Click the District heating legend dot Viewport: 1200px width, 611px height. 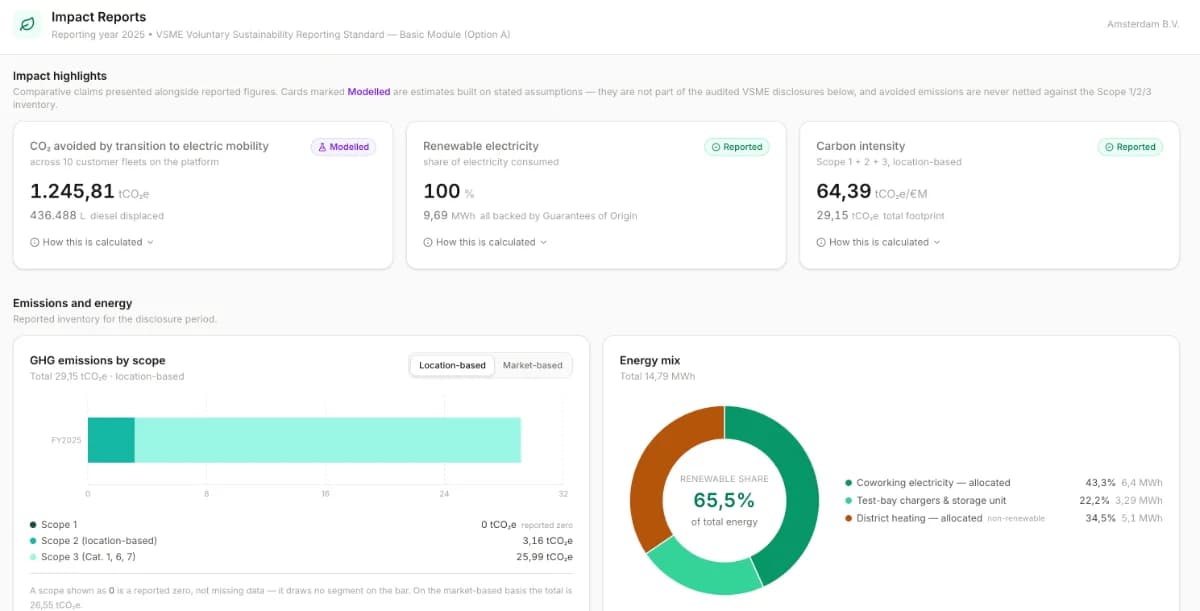pyautogui.click(x=848, y=518)
